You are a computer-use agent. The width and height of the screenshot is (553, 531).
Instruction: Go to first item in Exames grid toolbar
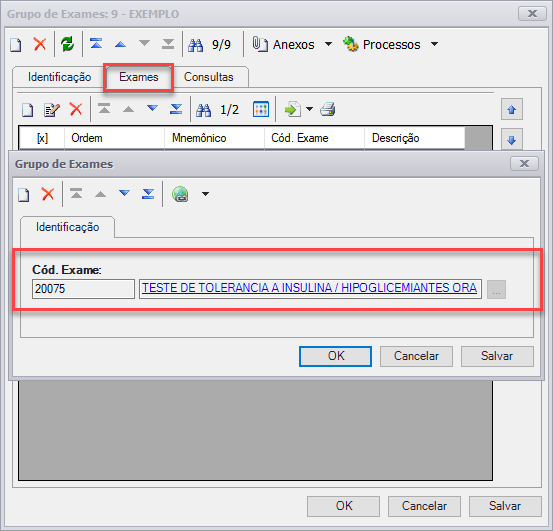click(x=104, y=109)
